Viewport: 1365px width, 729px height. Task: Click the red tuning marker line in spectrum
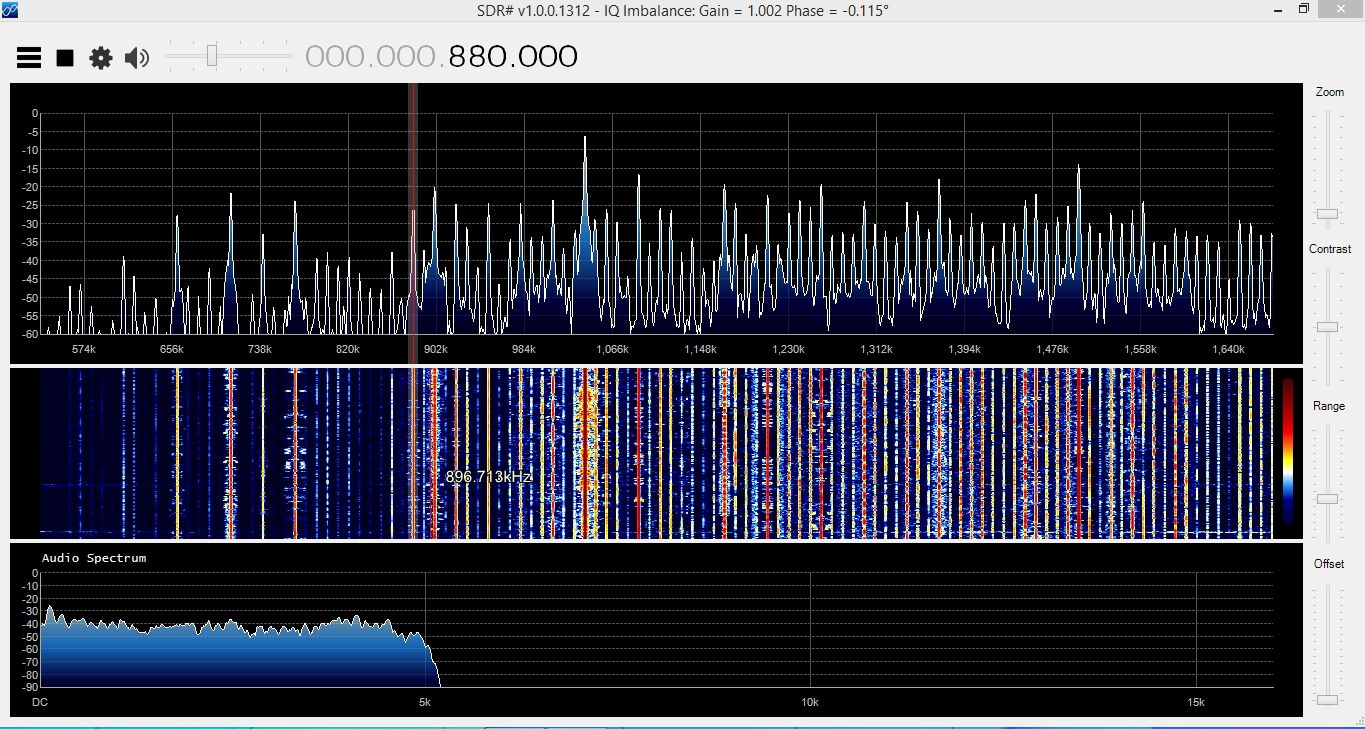tap(412, 220)
